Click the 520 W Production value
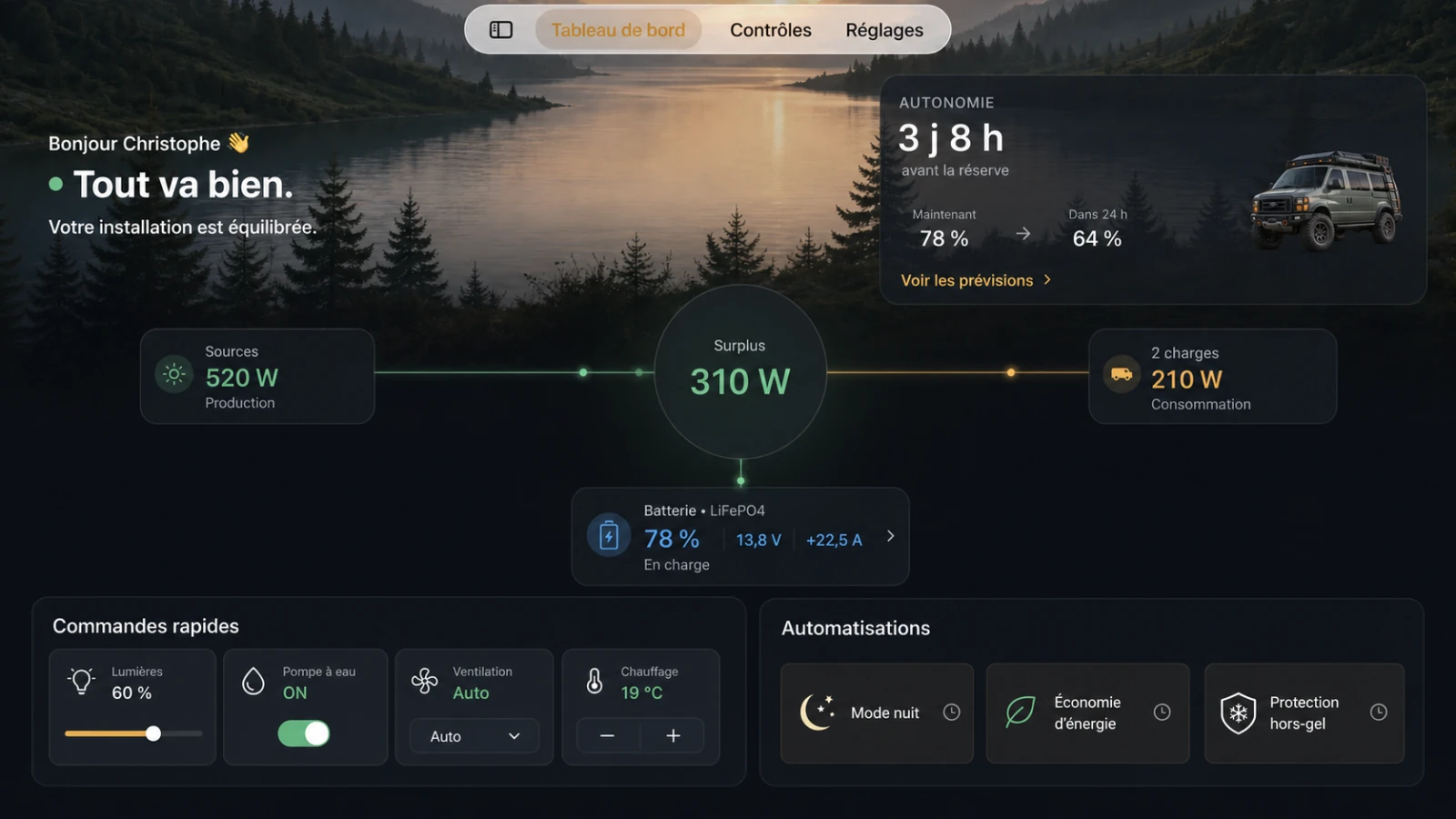The width and height of the screenshot is (1456, 819). [x=242, y=378]
